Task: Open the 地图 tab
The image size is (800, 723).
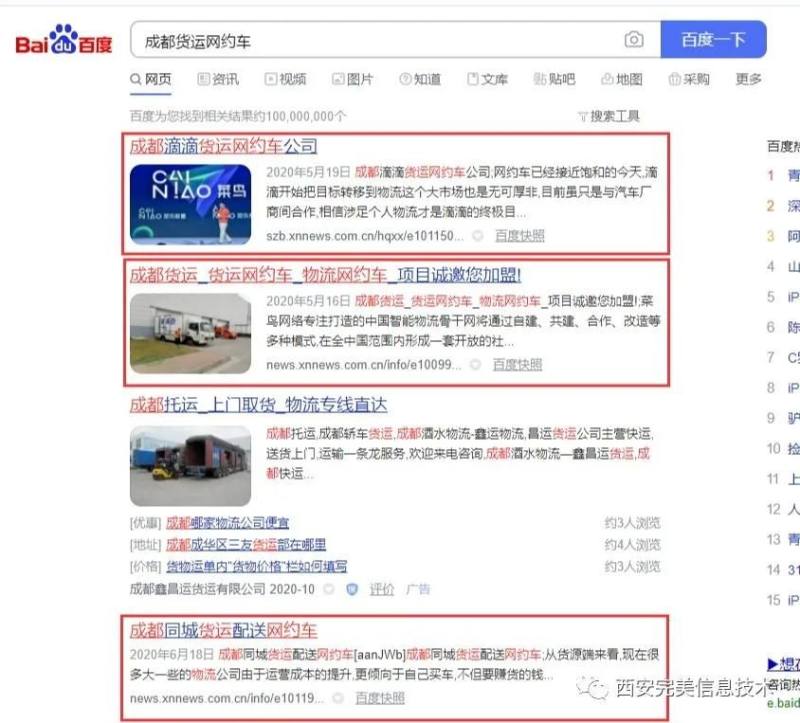Action: pos(622,79)
